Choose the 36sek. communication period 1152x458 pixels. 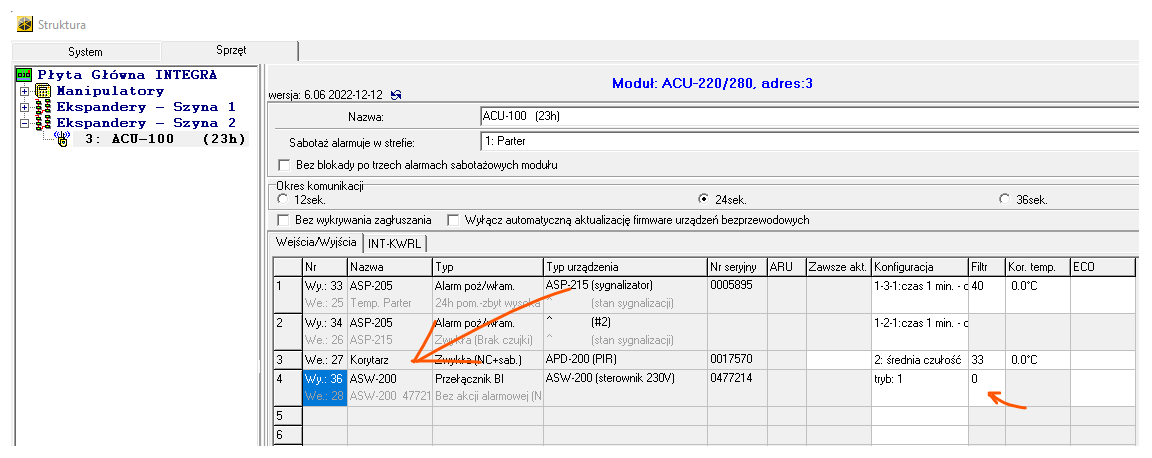pos(1005,200)
